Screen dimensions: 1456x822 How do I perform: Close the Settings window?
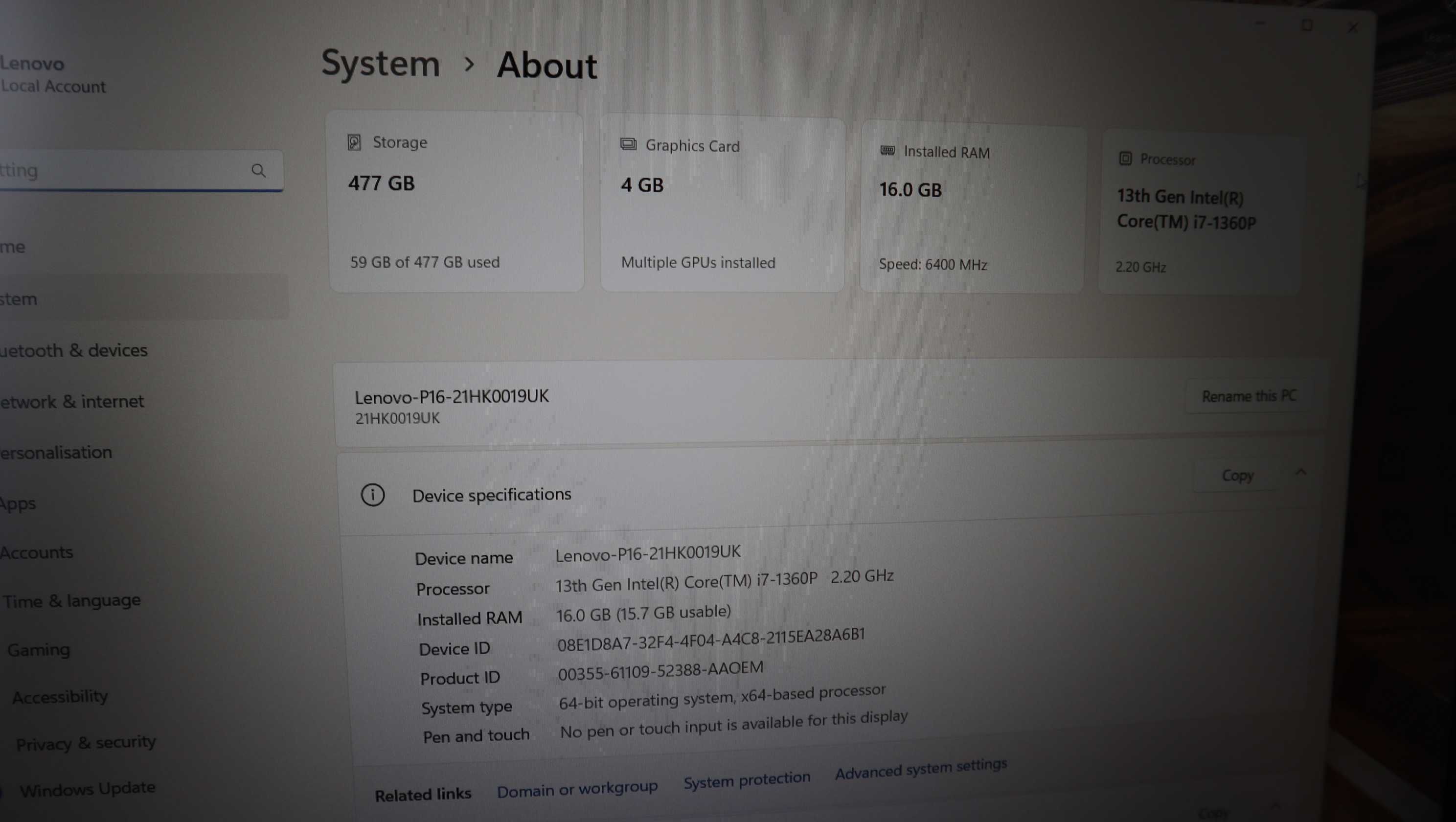click(1353, 28)
